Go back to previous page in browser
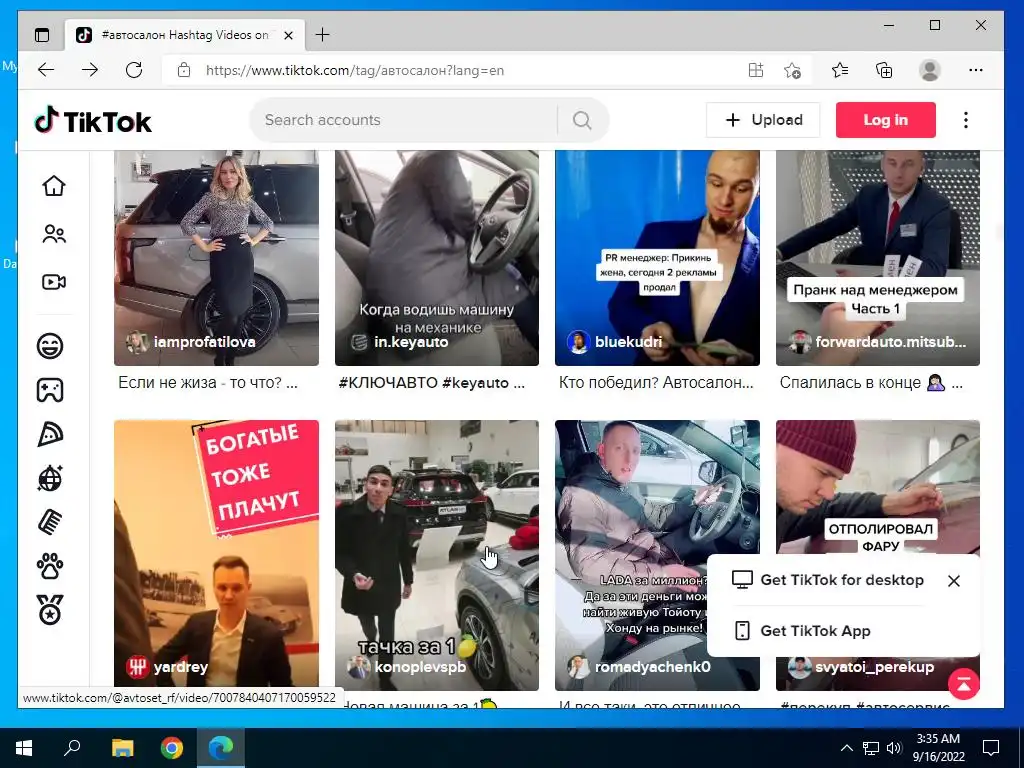Viewport: 1024px width, 768px height. (46, 70)
